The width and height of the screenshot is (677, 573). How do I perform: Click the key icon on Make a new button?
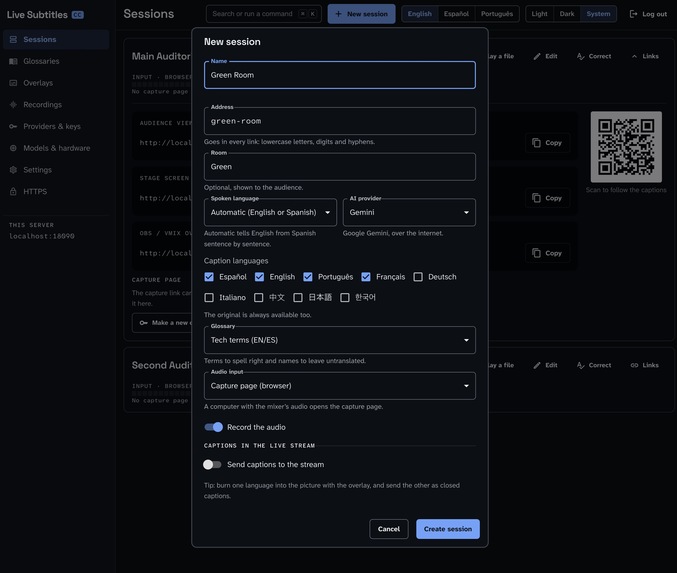(x=144, y=323)
